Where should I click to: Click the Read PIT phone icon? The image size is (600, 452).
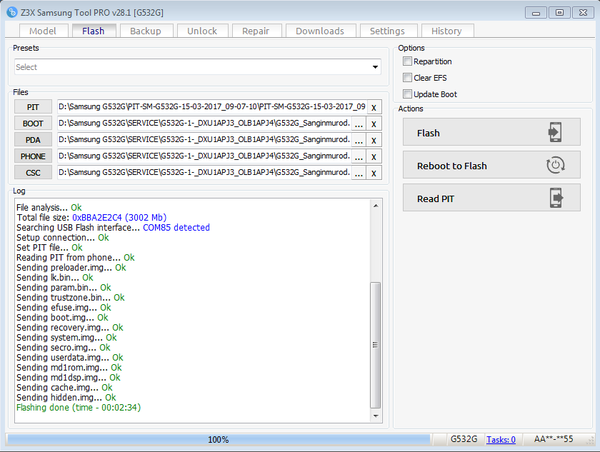557,198
